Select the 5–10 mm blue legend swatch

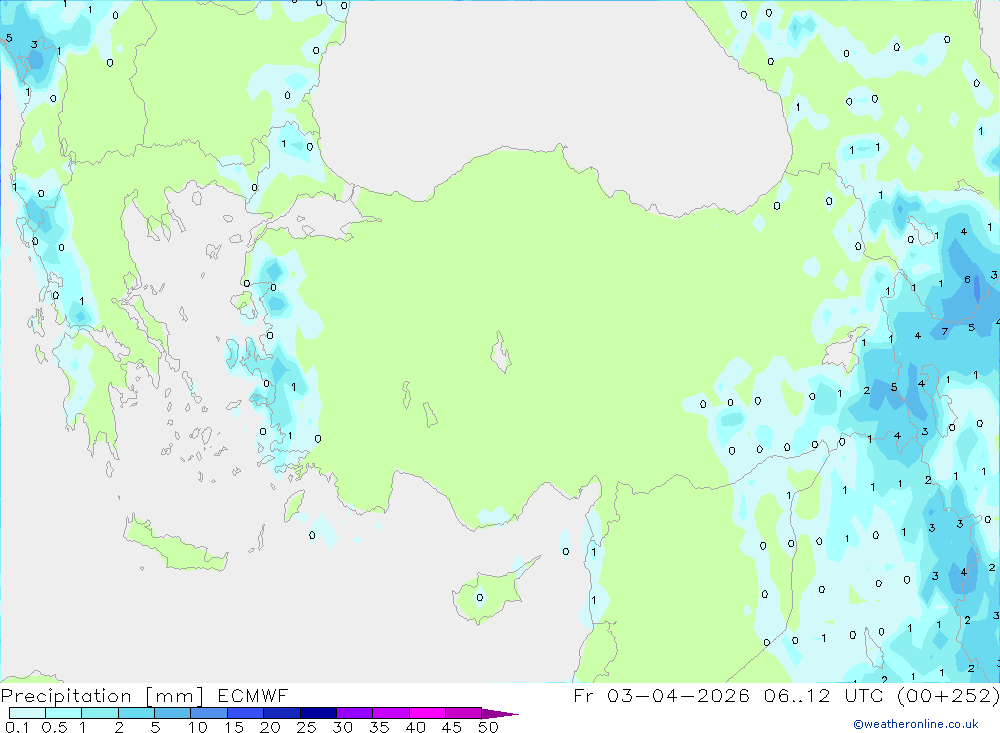tap(172, 713)
